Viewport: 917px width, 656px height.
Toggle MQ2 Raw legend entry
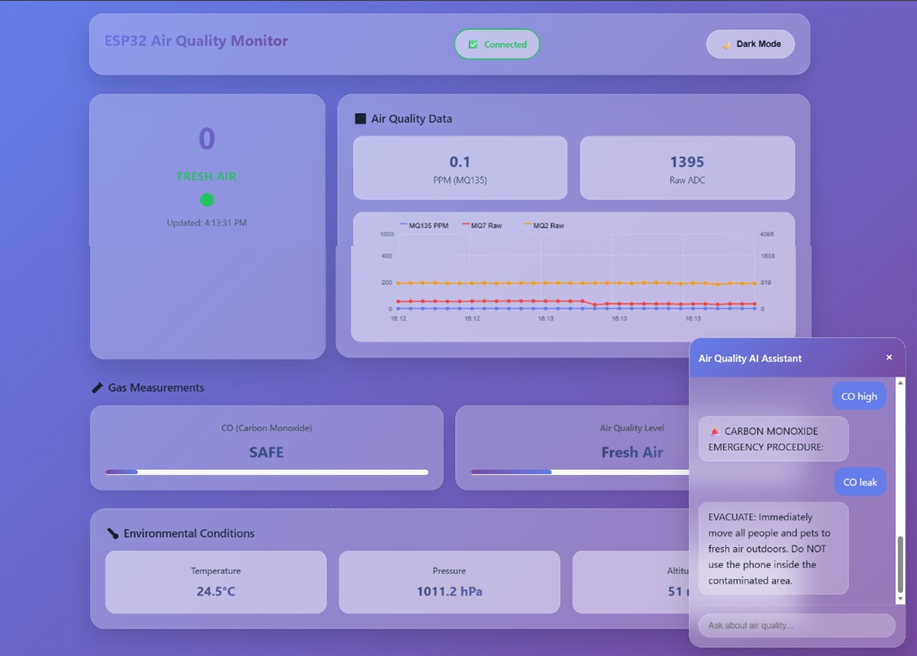coord(544,226)
